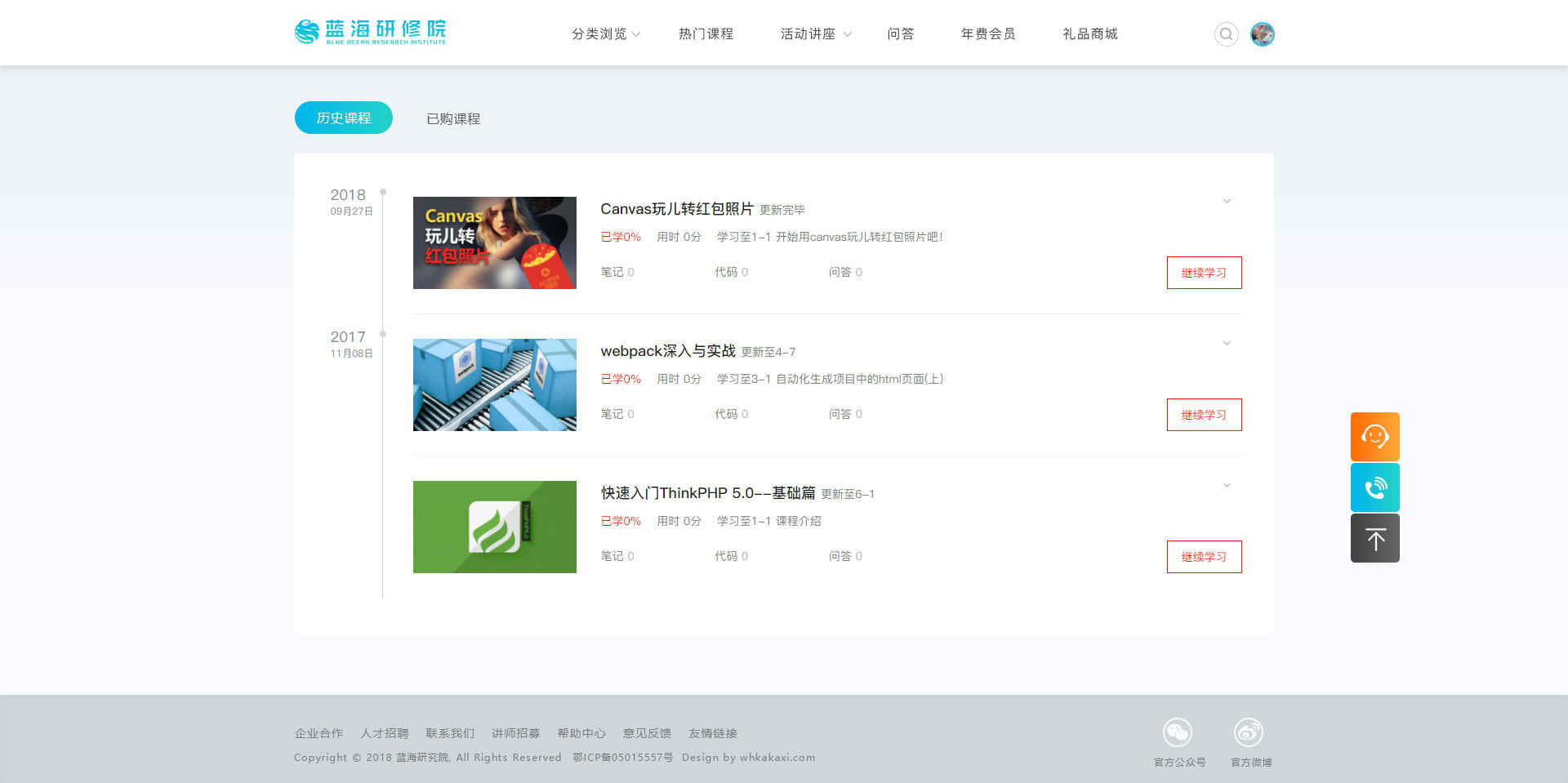Open the user avatar profile
The width and height of the screenshot is (1568, 783).
click(1262, 34)
